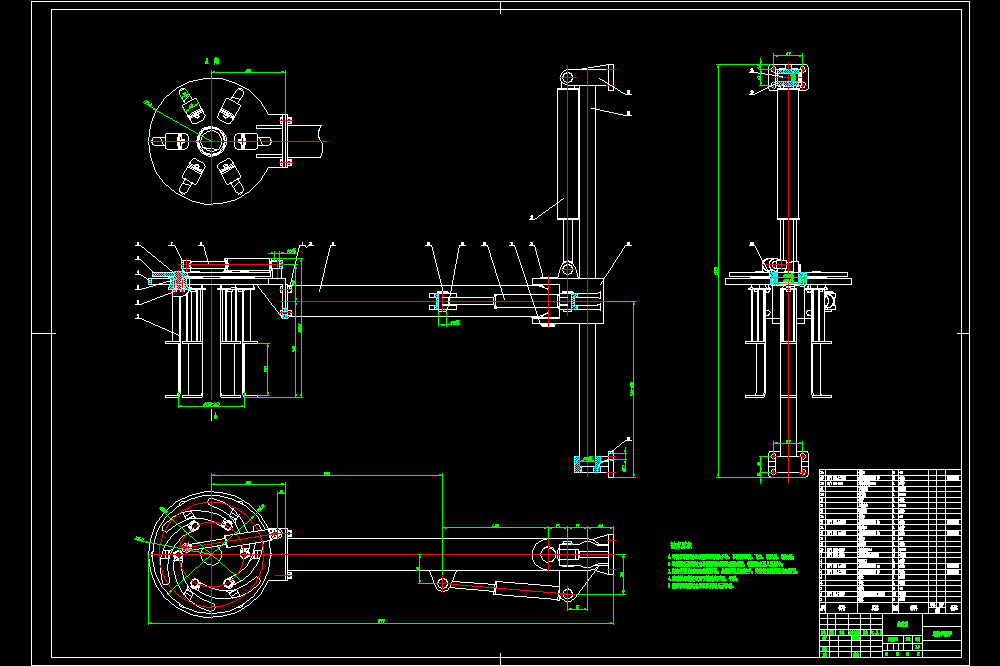This screenshot has width=1000, height=666.
Task: Select the top-left circular disc plan view
Action: pyautogui.click(x=209, y=142)
